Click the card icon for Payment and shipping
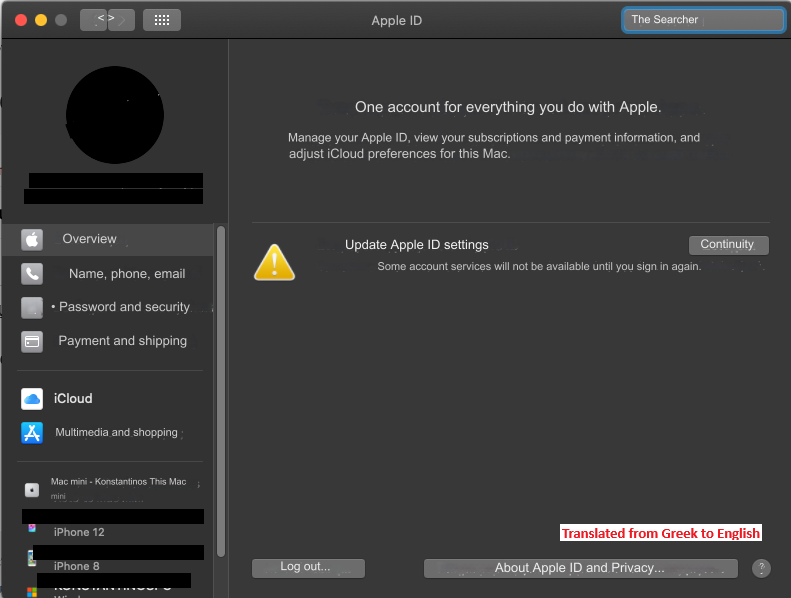791x598 pixels. click(32, 342)
